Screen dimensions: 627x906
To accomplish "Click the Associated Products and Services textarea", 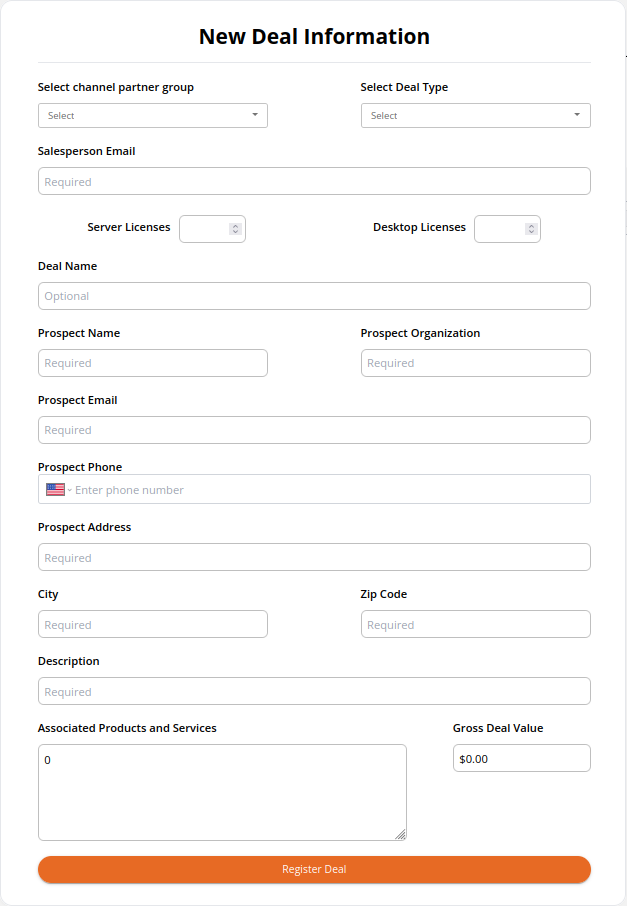I will [222, 792].
